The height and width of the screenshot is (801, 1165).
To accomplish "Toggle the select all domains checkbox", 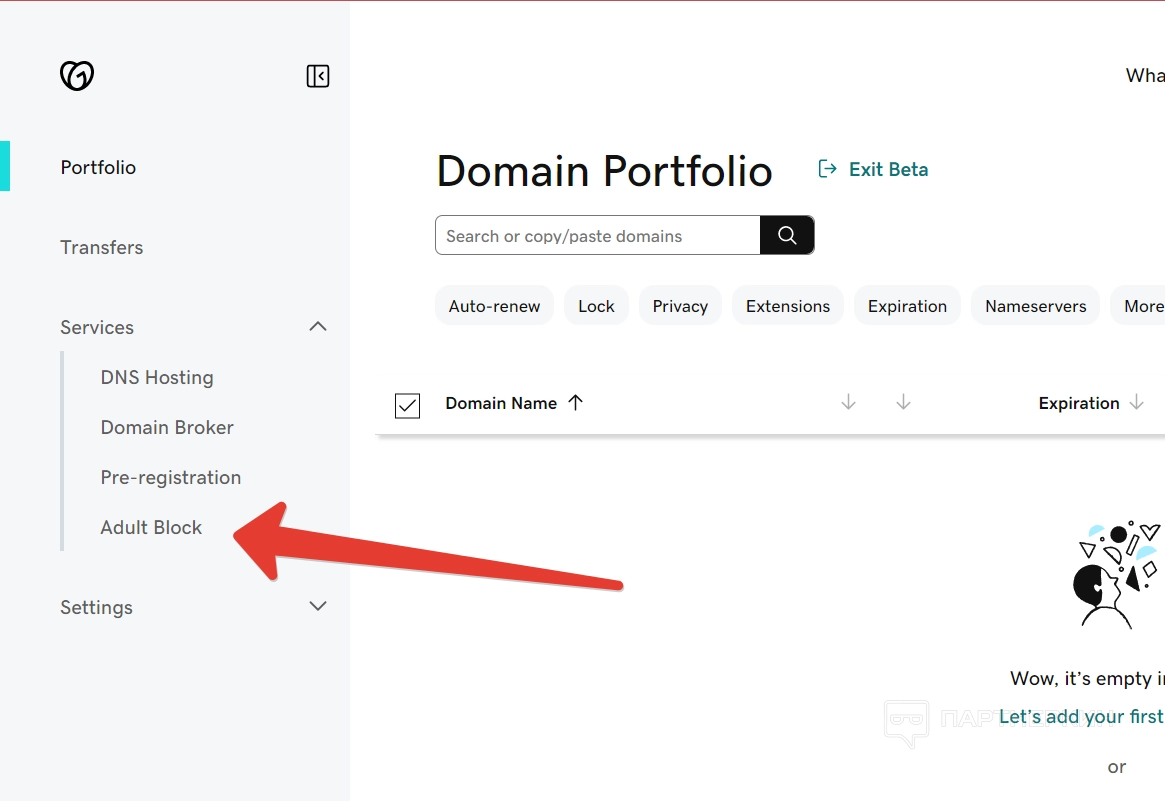I will (x=408, y=405).
